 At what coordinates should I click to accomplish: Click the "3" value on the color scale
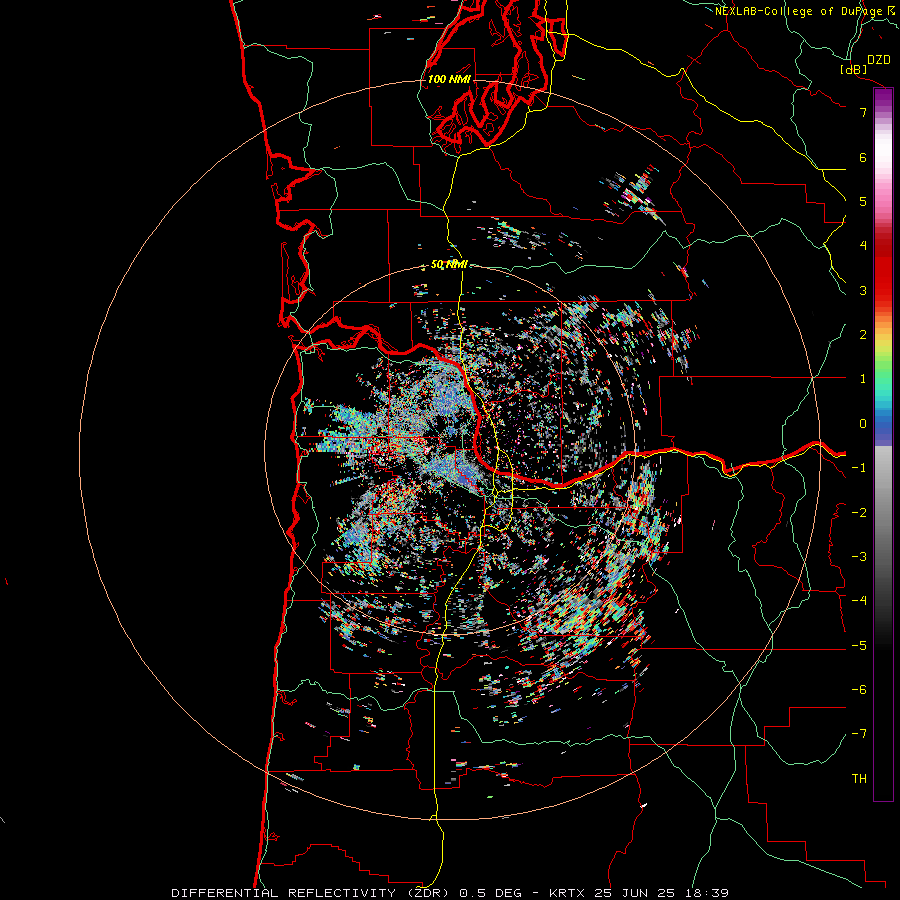(x=863, y=290)
